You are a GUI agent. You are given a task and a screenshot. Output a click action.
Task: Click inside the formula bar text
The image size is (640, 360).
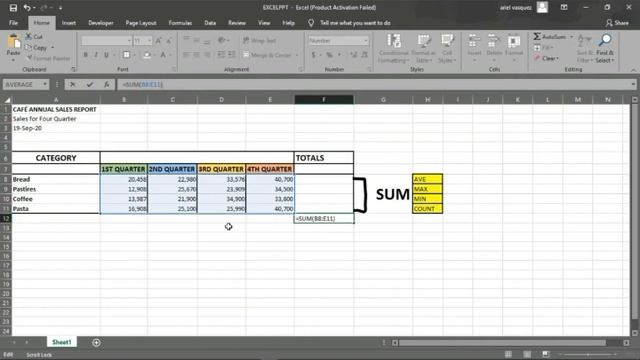click(x=373, y=84)
